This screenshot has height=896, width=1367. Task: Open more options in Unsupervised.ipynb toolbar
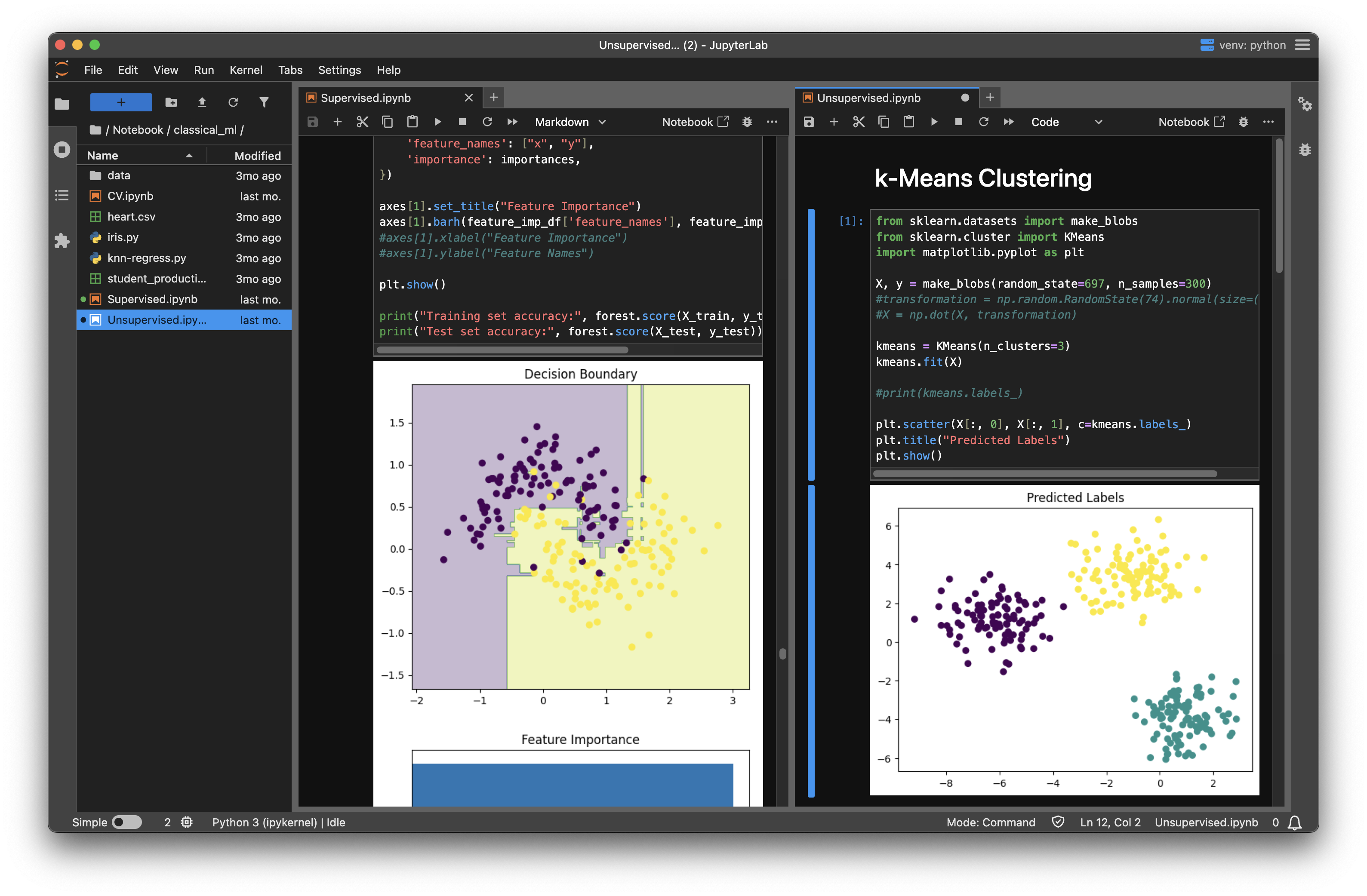coord(1268,122)
